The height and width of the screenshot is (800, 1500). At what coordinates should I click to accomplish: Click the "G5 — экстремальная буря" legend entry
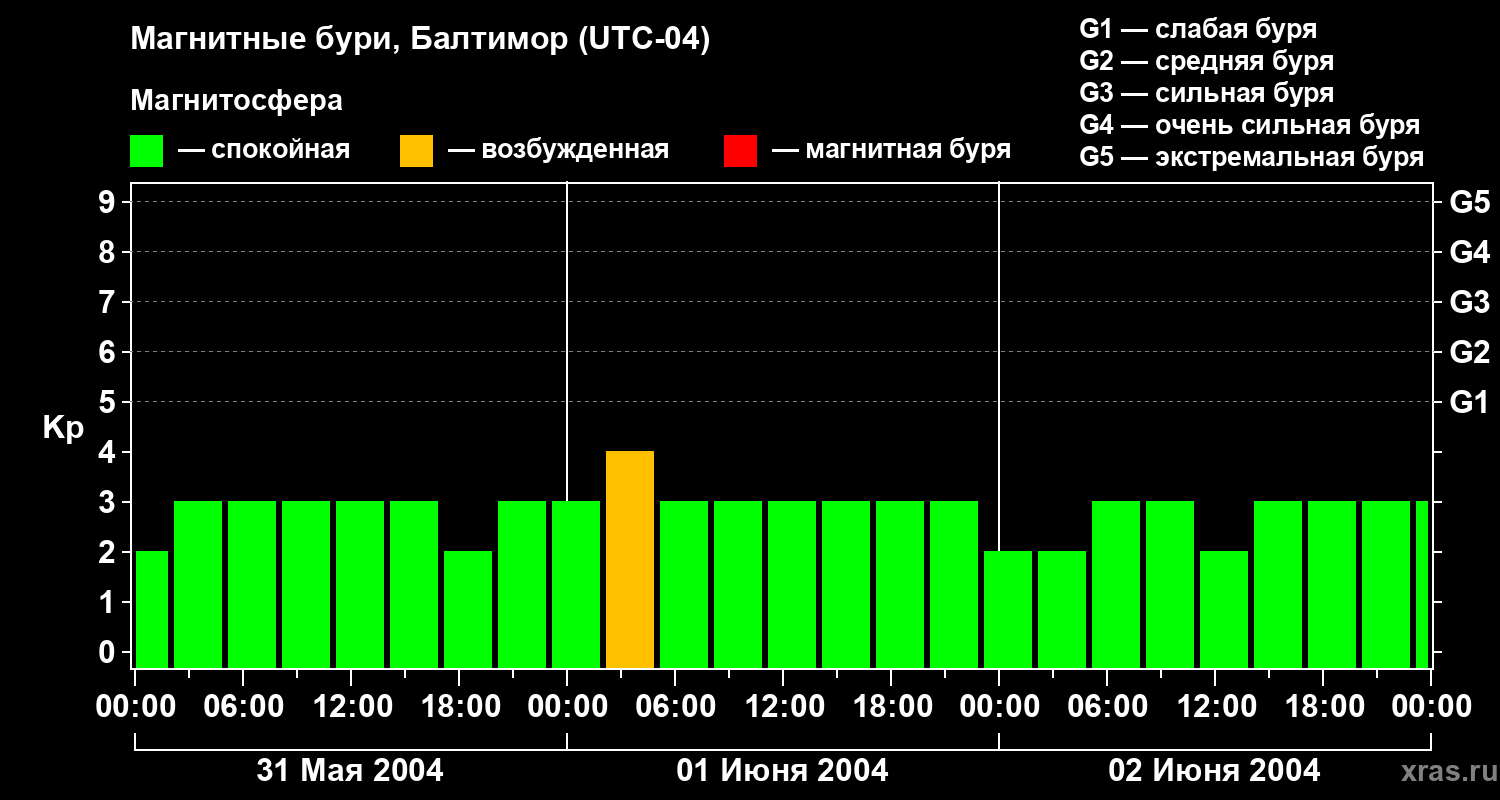click(1251, 157)
